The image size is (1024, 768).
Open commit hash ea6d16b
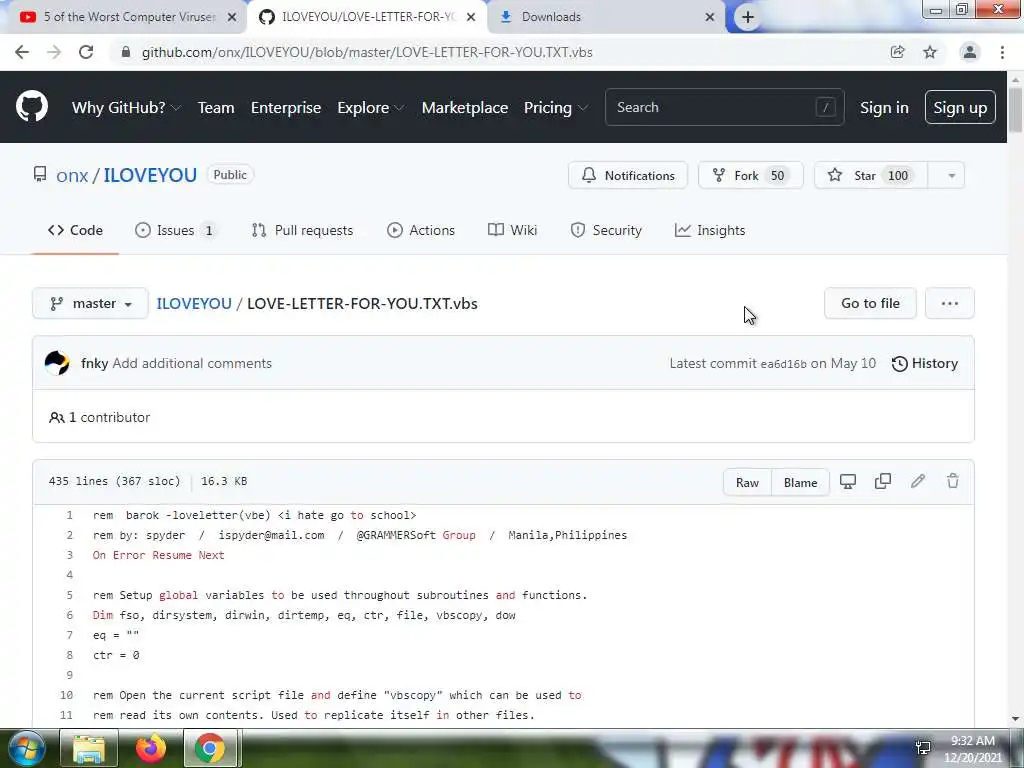click(783, 364)
